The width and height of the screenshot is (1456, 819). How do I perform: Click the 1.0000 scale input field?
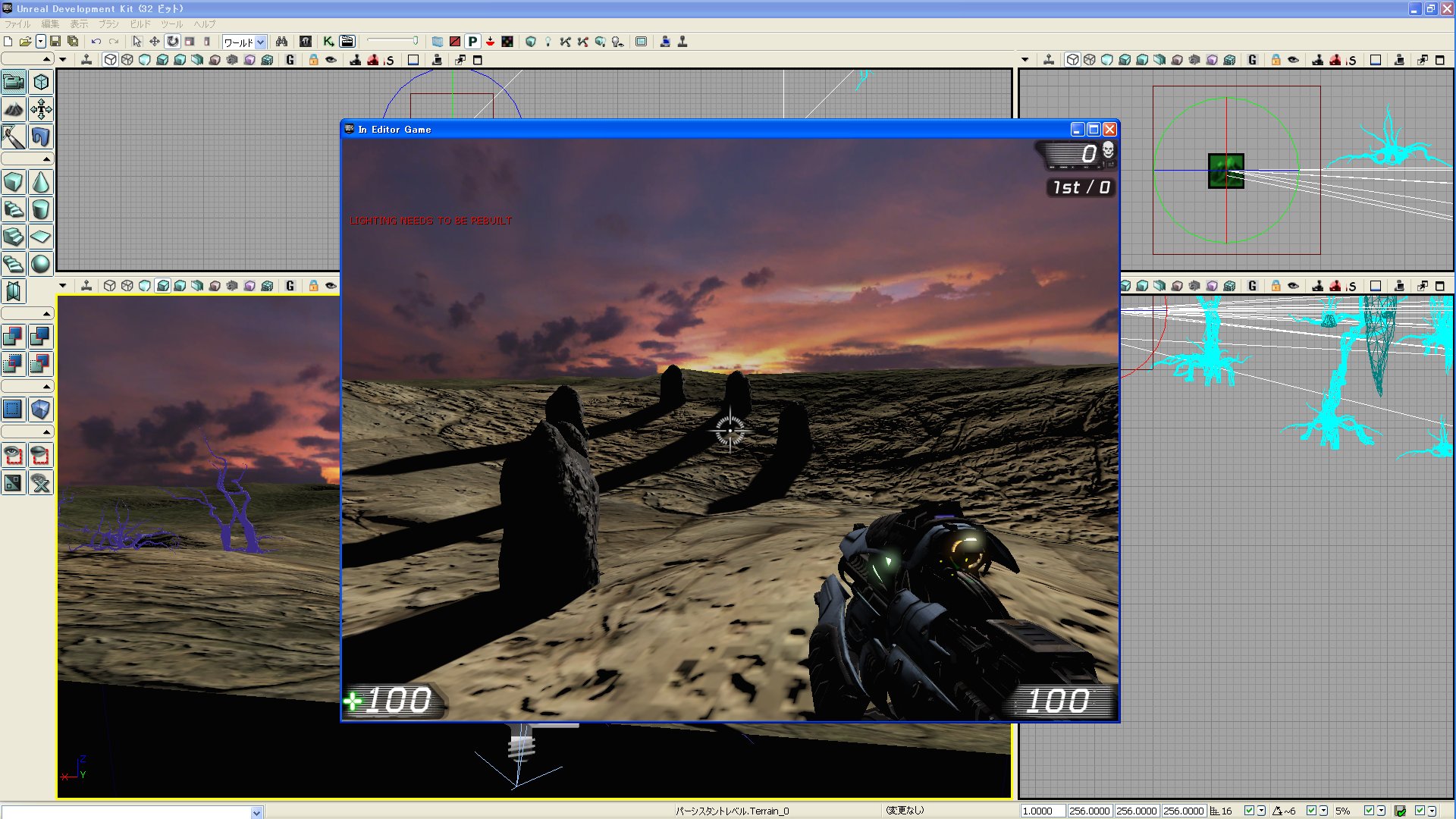pos(1042,811)
